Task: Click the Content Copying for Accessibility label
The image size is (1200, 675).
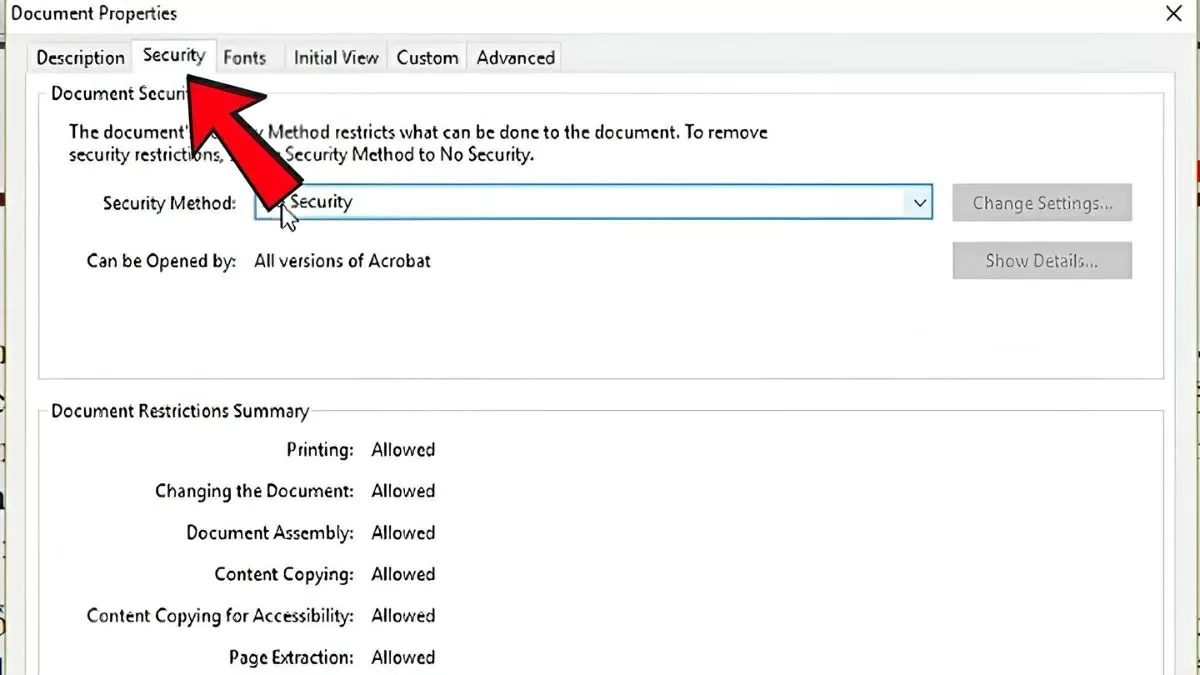Action: point(219,616)
